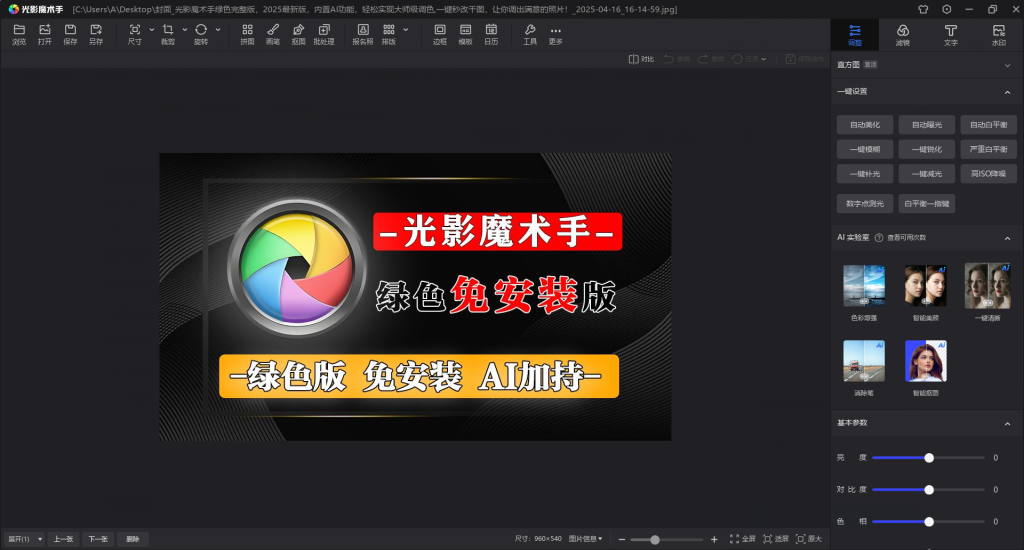The width and height of the screenshot is (1024, 550).
Task: Click the 排版 layout tool
Action: 389,34
